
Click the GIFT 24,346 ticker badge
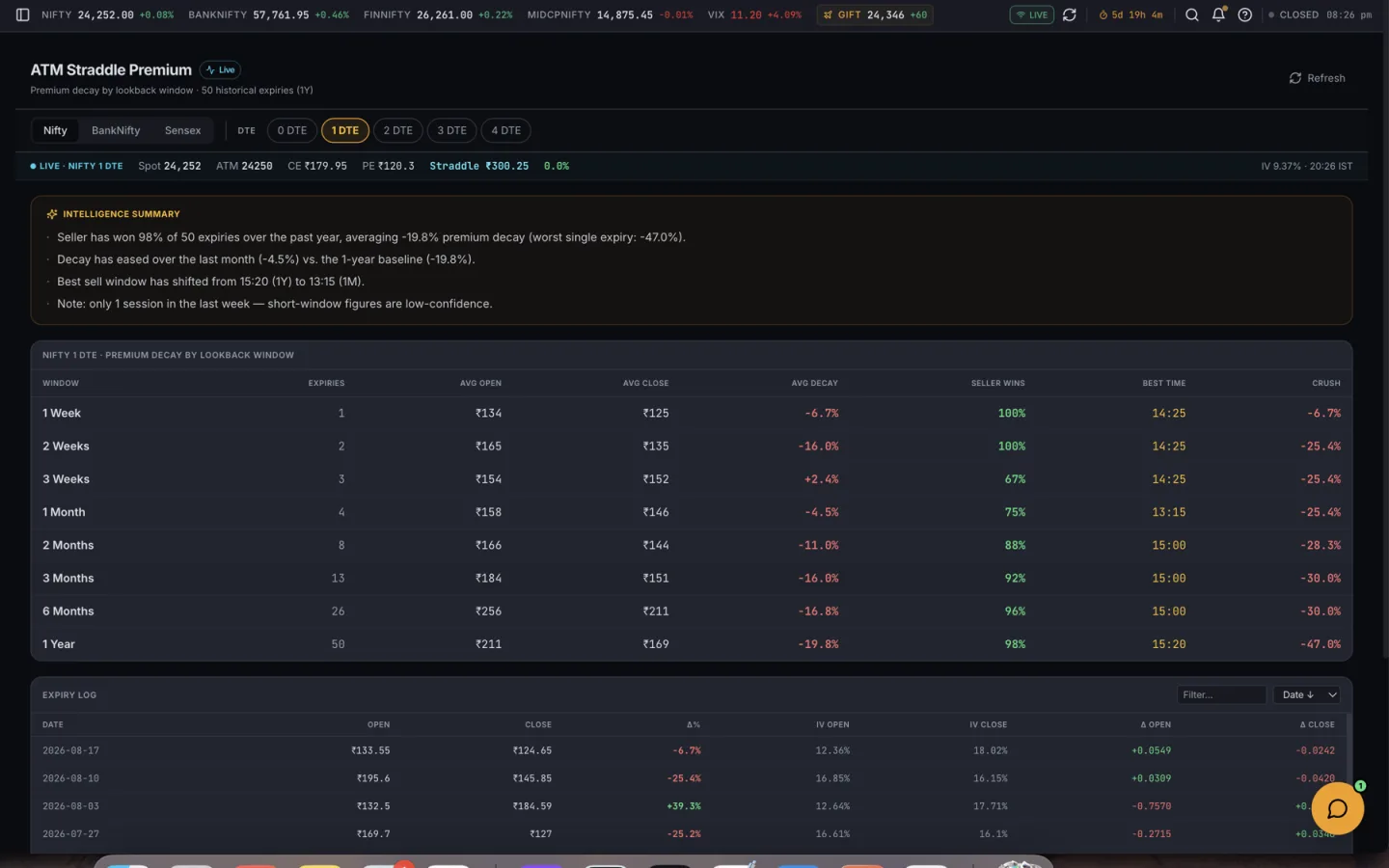coord(874,15)
